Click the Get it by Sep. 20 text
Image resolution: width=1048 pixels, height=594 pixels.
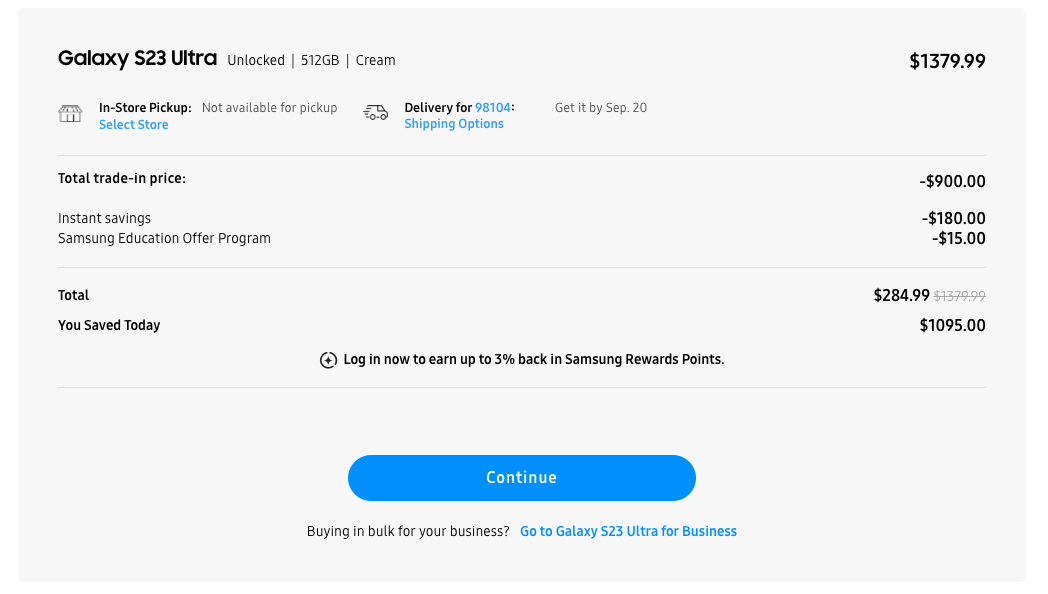coord(601,108)
